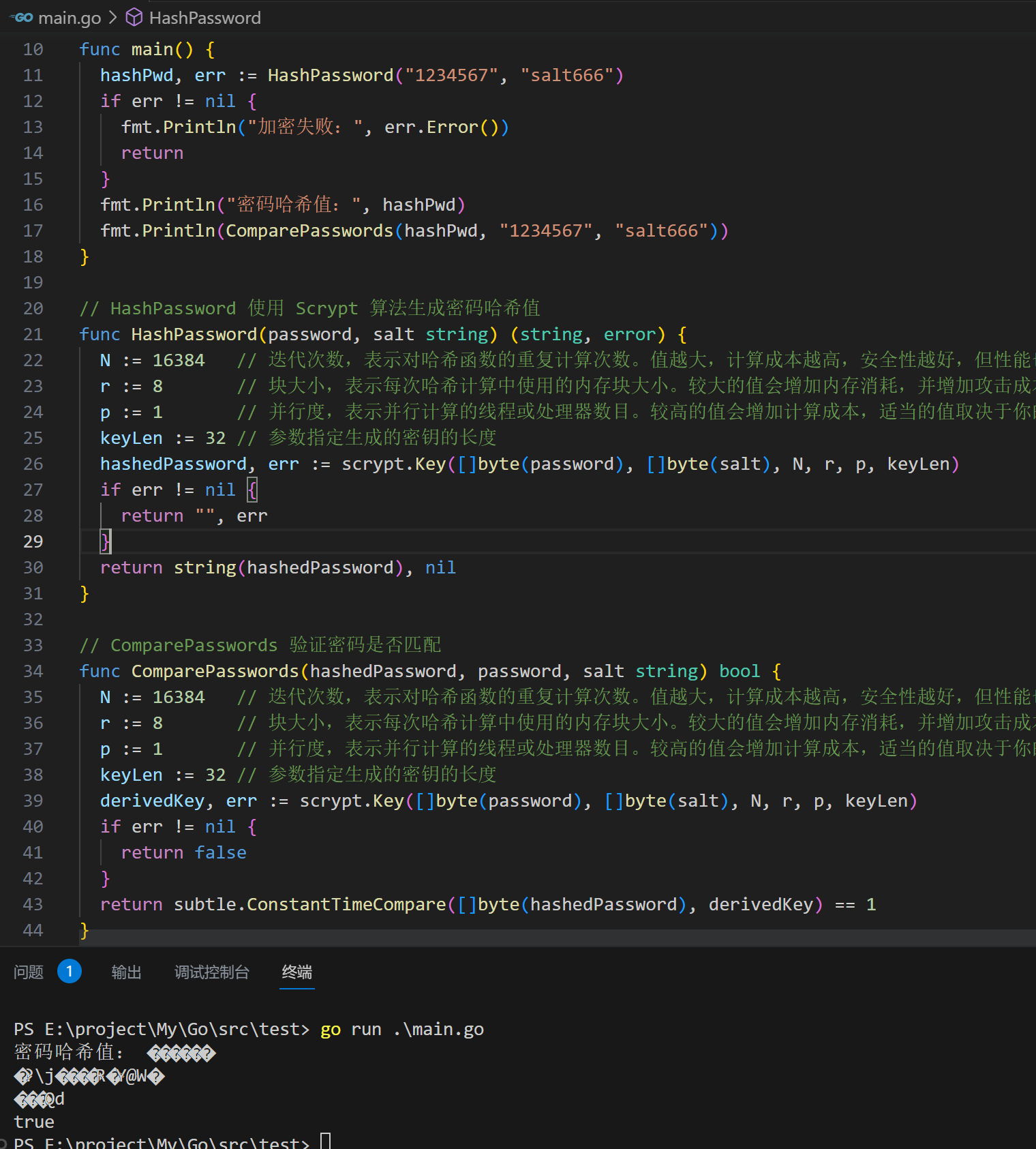Click line number 44 in the gutter

pyautogui.click(x=33, y=930)
